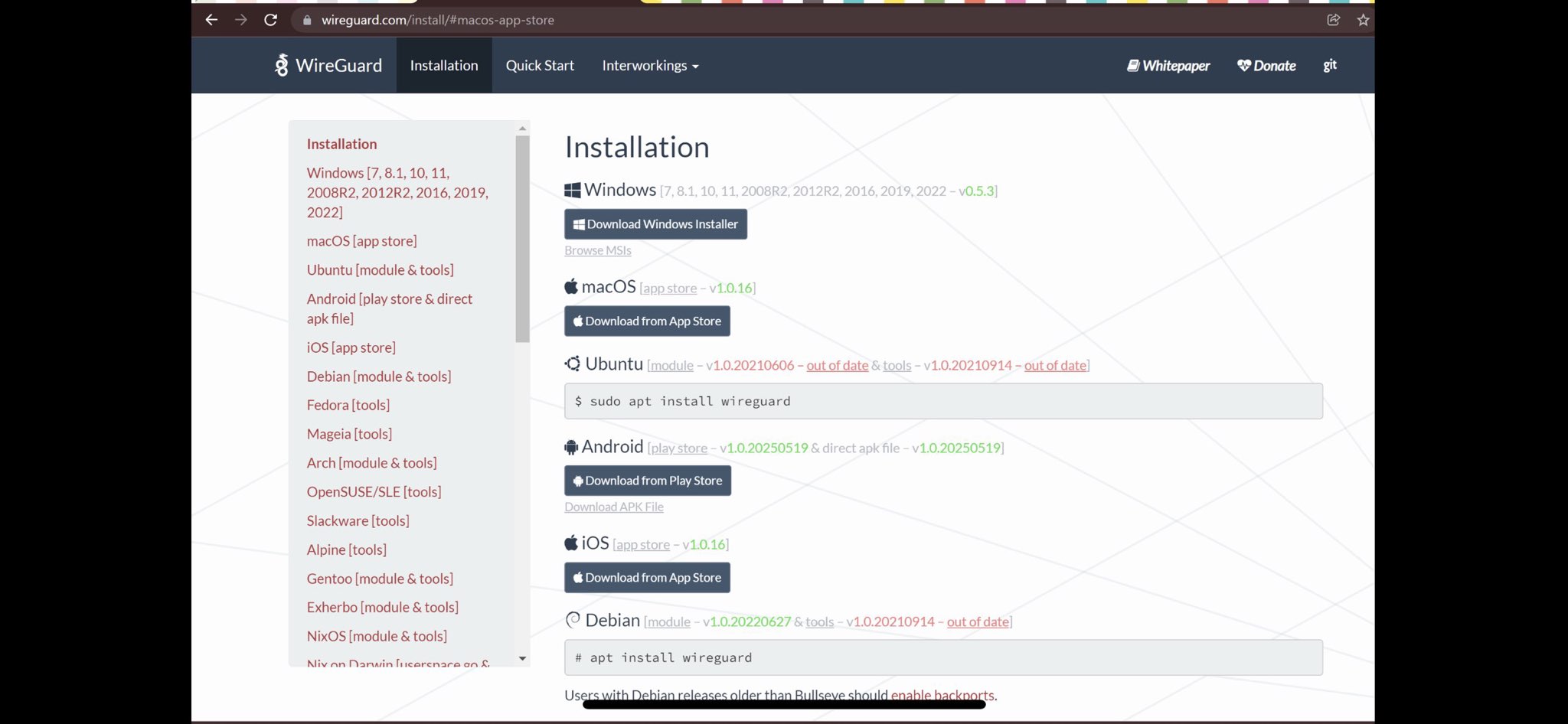
Task: Expand the Interworkings dropdown menu
Action: pos(650,65)
